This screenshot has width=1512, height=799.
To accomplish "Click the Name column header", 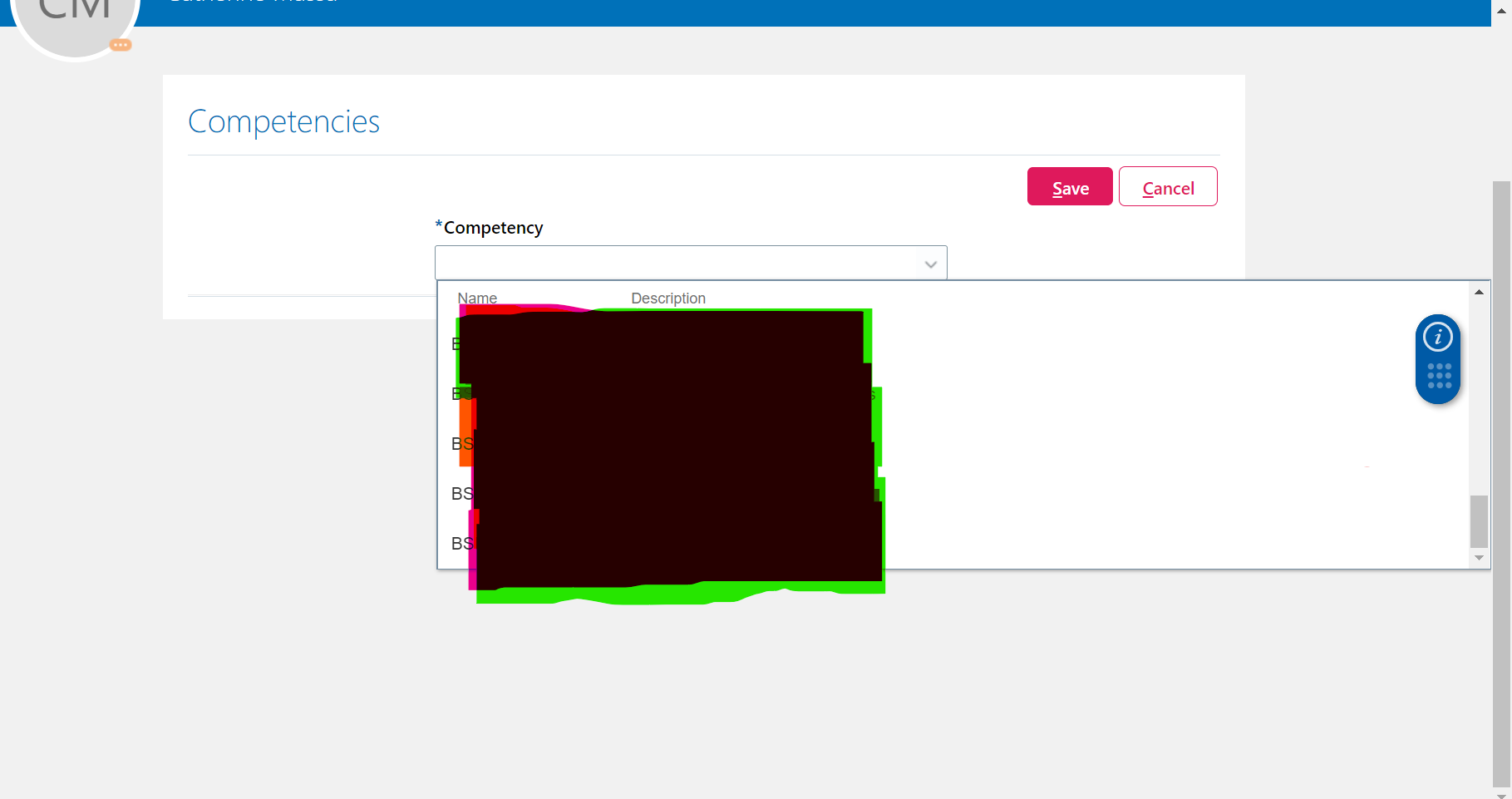I will pos(477,298).
